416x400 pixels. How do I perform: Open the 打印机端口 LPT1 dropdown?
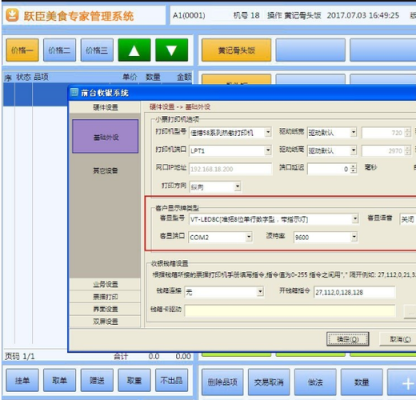coord(268,151)
